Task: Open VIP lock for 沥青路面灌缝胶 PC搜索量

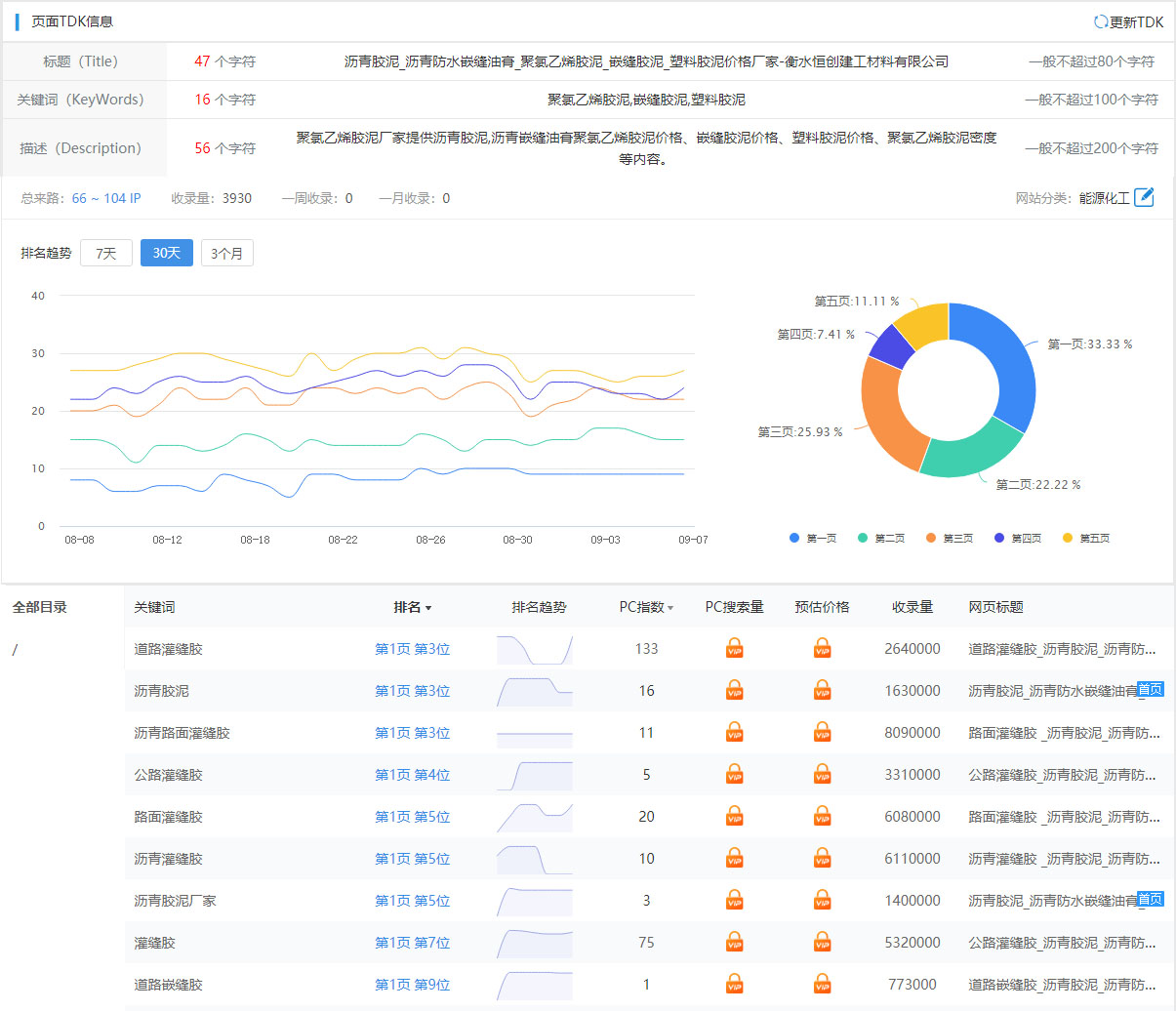Action: pos(734,732)
